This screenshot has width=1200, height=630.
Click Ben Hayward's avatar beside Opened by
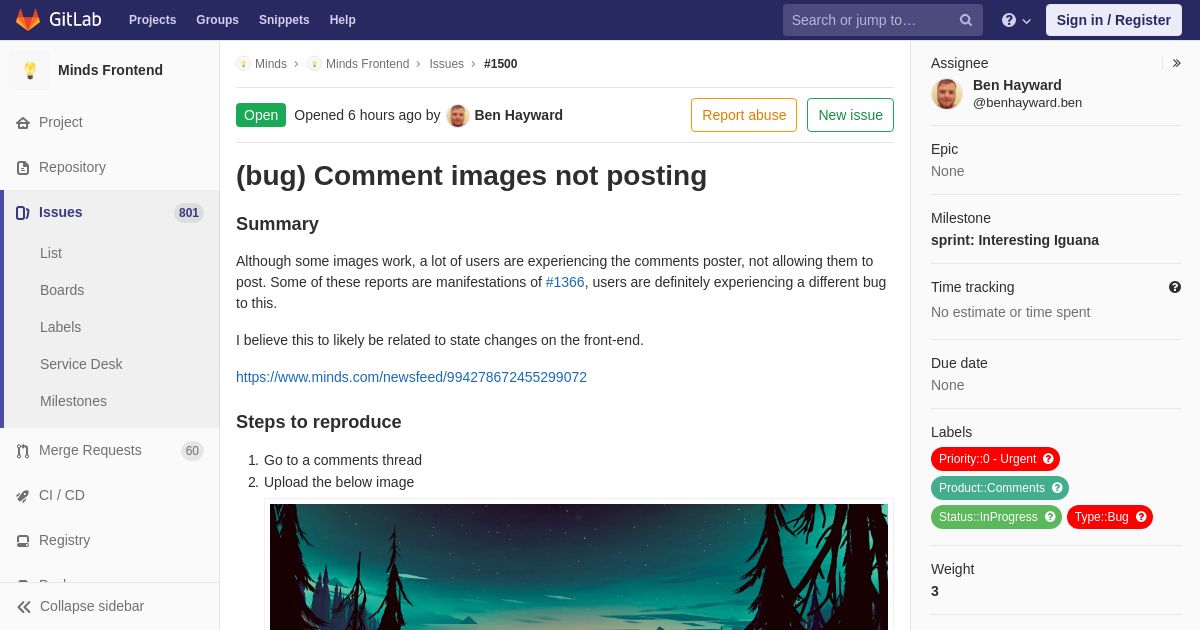(x=458, y=115)
